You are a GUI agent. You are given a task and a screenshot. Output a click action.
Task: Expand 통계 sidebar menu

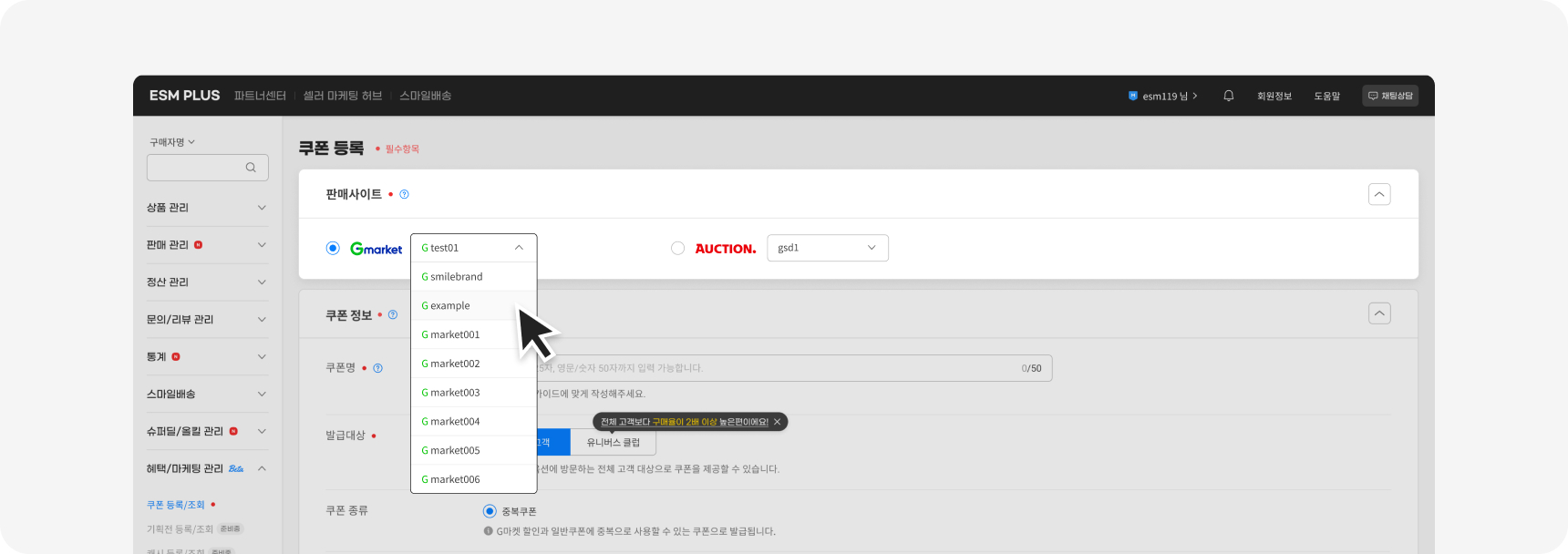coord(207,357)
